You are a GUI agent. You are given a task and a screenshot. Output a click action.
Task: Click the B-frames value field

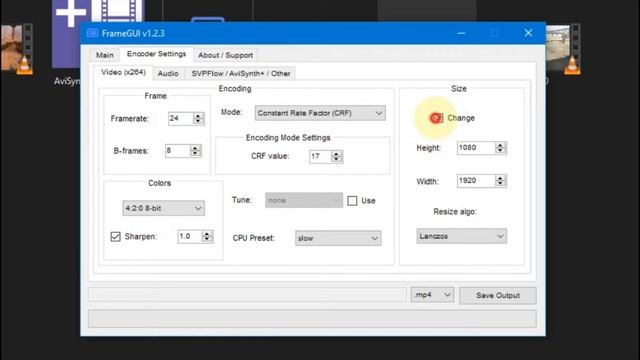(178, 151)
